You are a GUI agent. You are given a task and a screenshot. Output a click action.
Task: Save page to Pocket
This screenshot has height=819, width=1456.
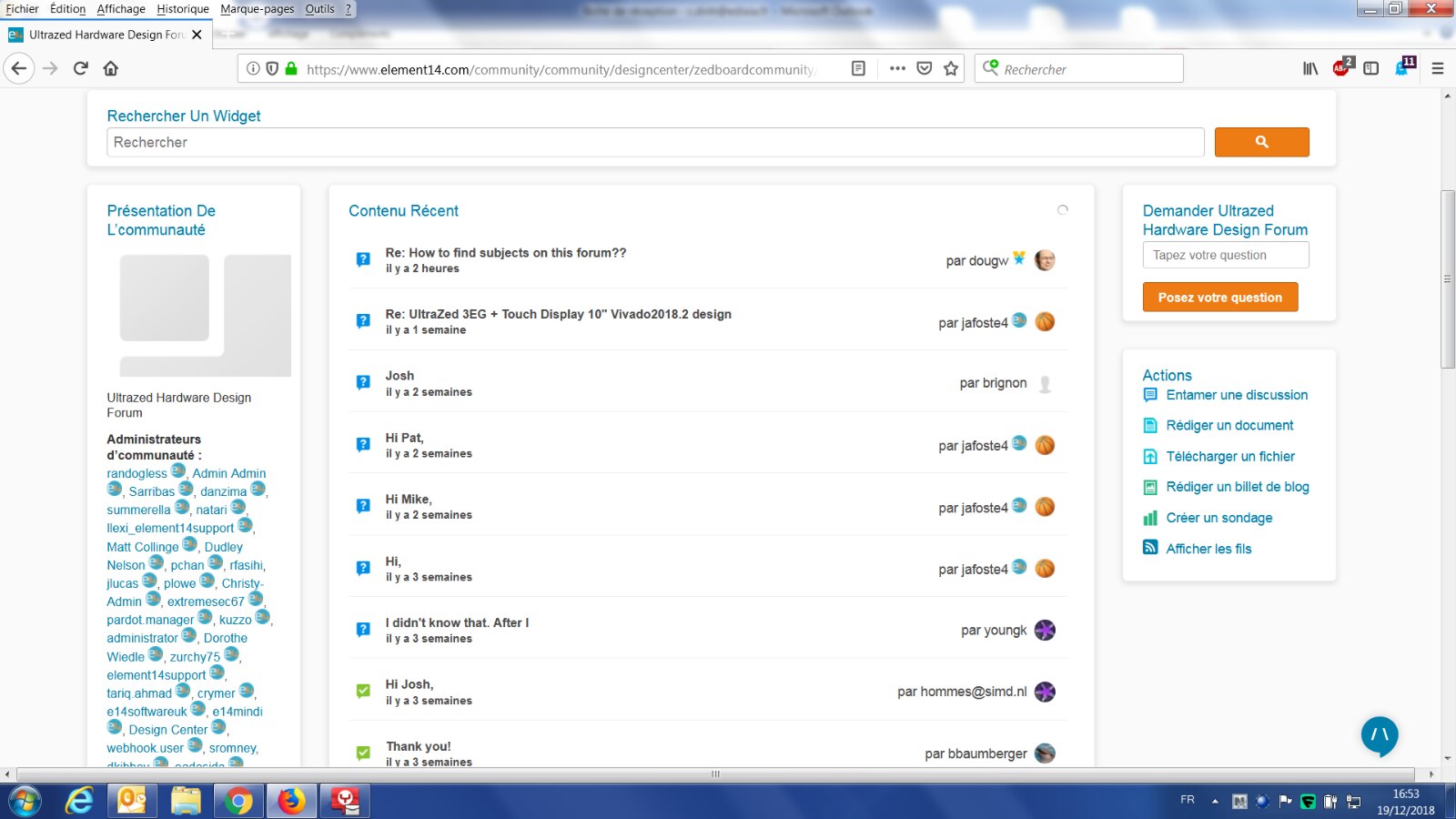(925, 68)
